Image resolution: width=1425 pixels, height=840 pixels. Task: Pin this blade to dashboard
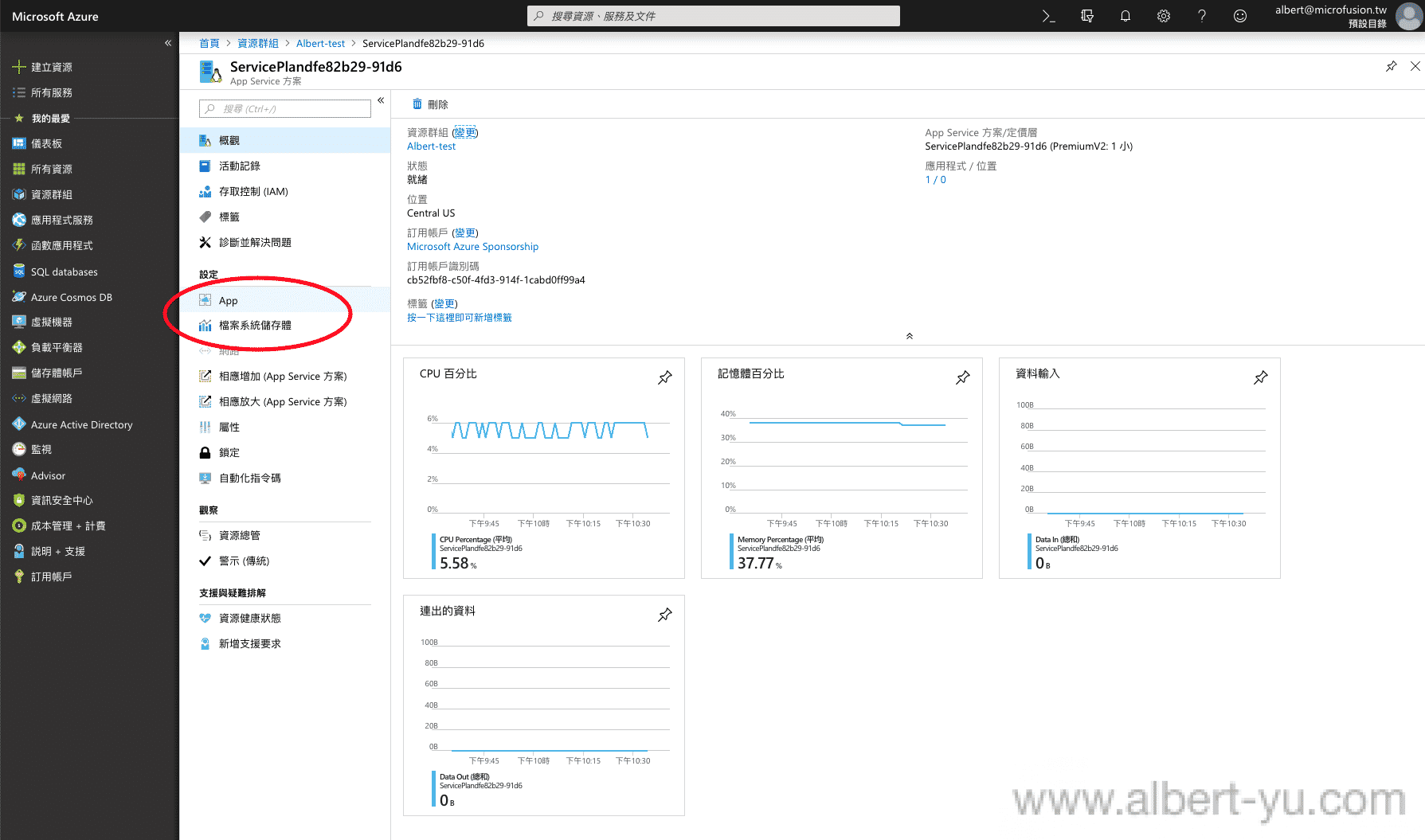tap(1392, 66)
